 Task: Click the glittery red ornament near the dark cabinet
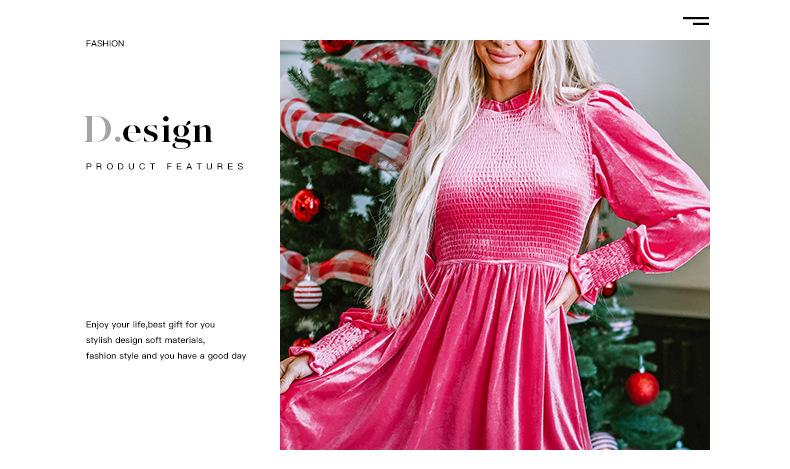coord(642,388)
